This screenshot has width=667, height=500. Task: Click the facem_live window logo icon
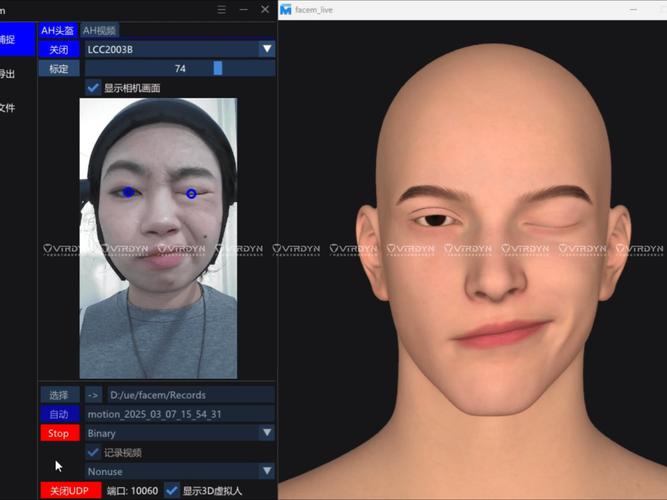pyautogui.click(x=286, y=9)
